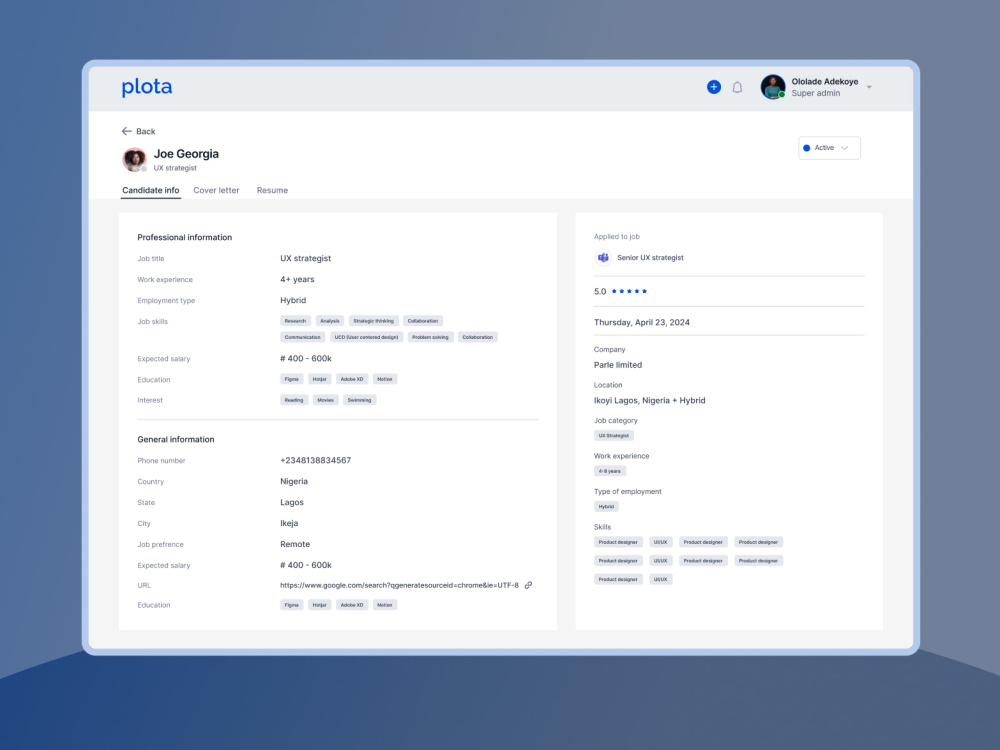This screenshot has height=750, width=1000.
Task: Click the Teams icon beside Senior UX strategist
Action: click(x=603, y=258)
